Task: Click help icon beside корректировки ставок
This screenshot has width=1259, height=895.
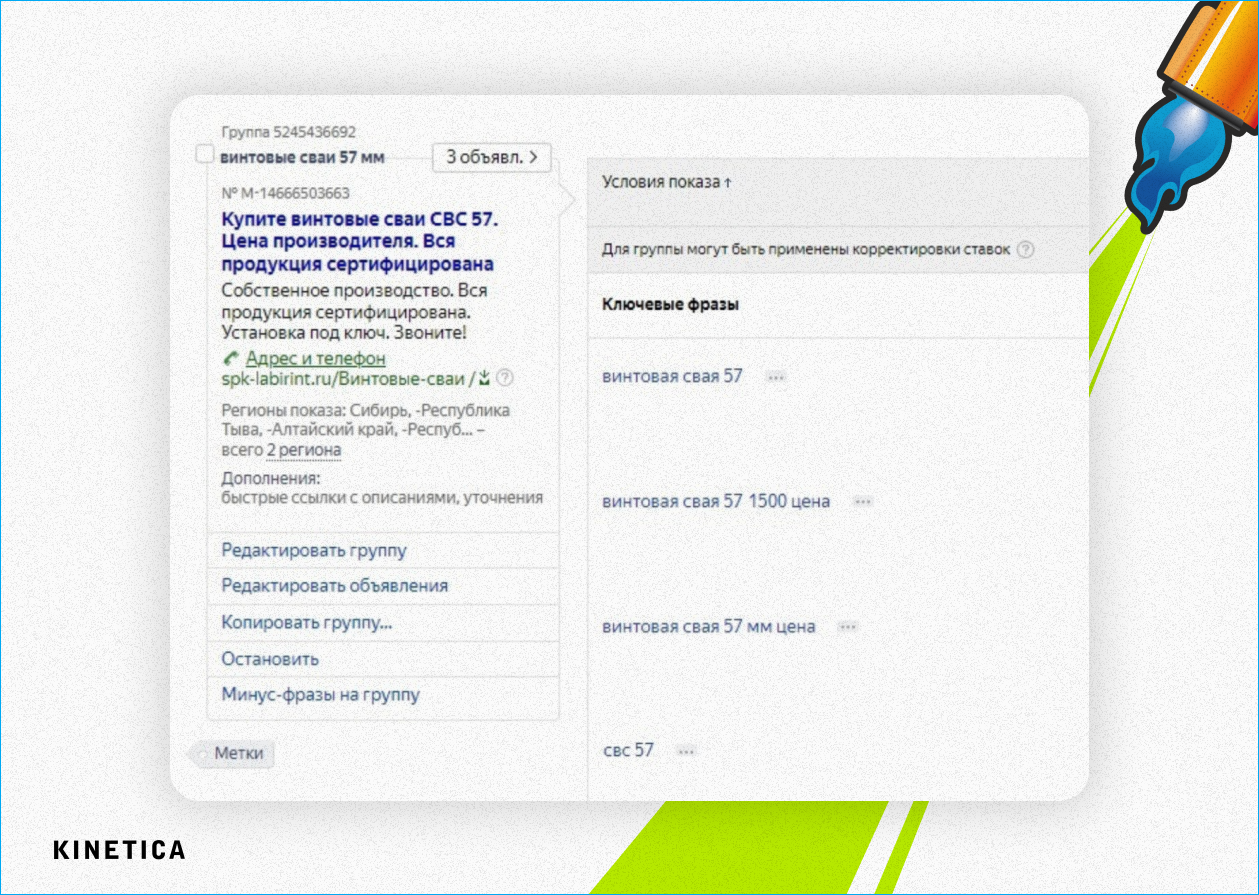Action: (x=1025, y=249)
